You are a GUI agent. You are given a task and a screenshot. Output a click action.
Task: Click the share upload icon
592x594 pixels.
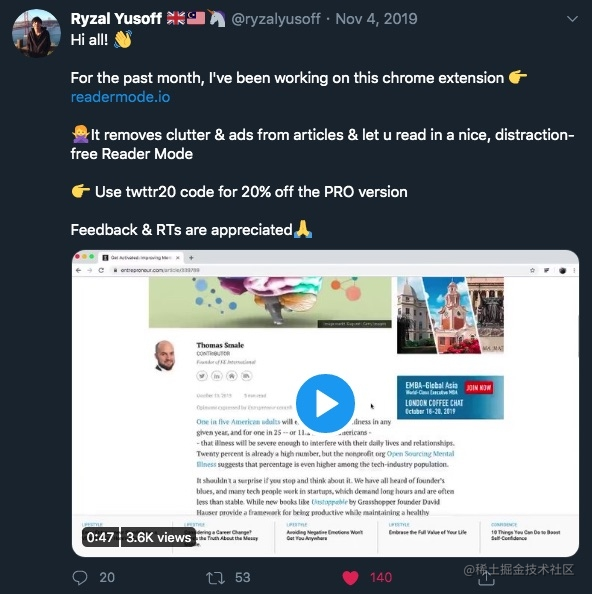[x=486, y=577]
